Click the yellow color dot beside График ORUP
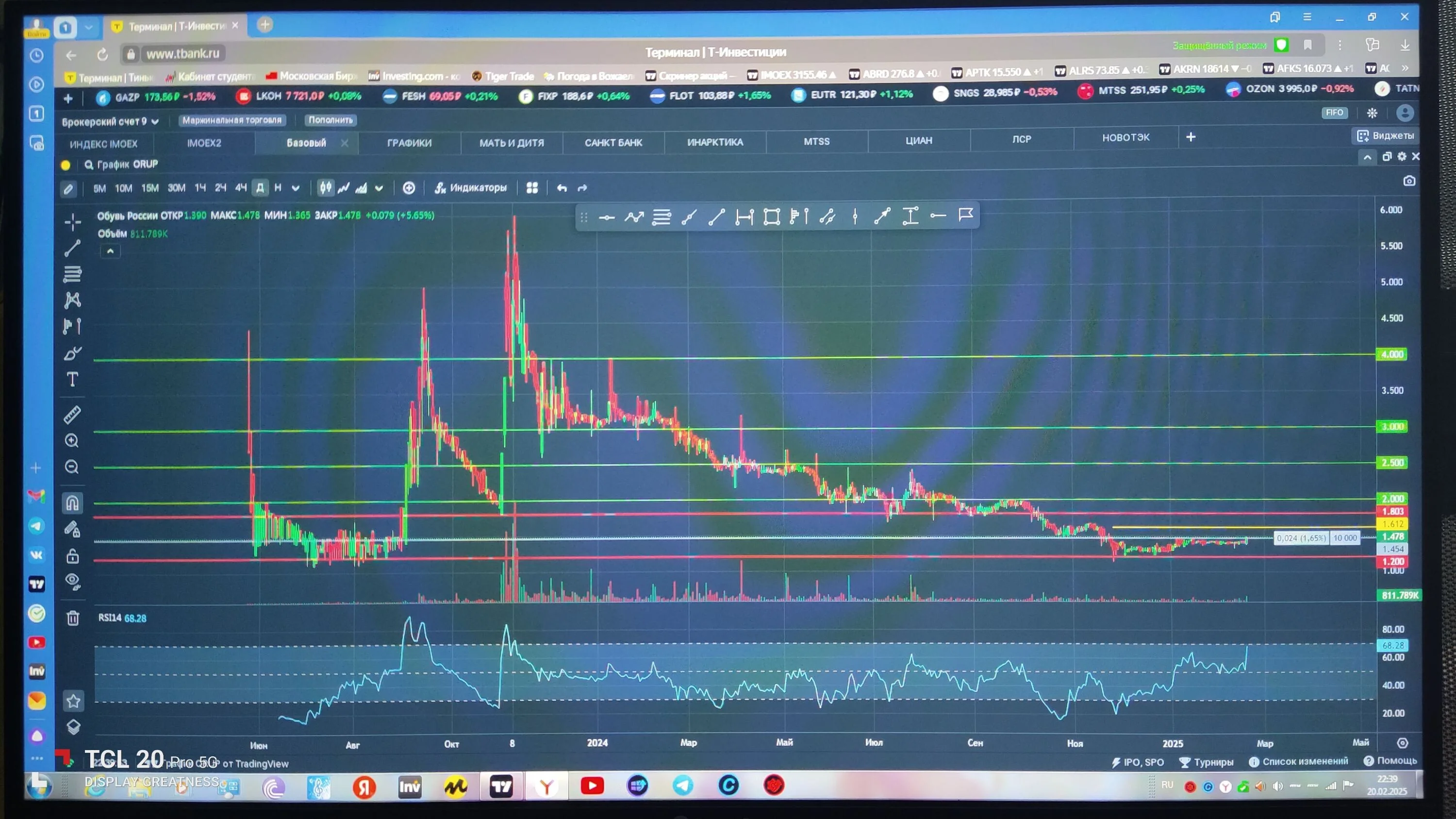Screen dimensions: 1456x819 pyautogui.click(x=66, y=165)
